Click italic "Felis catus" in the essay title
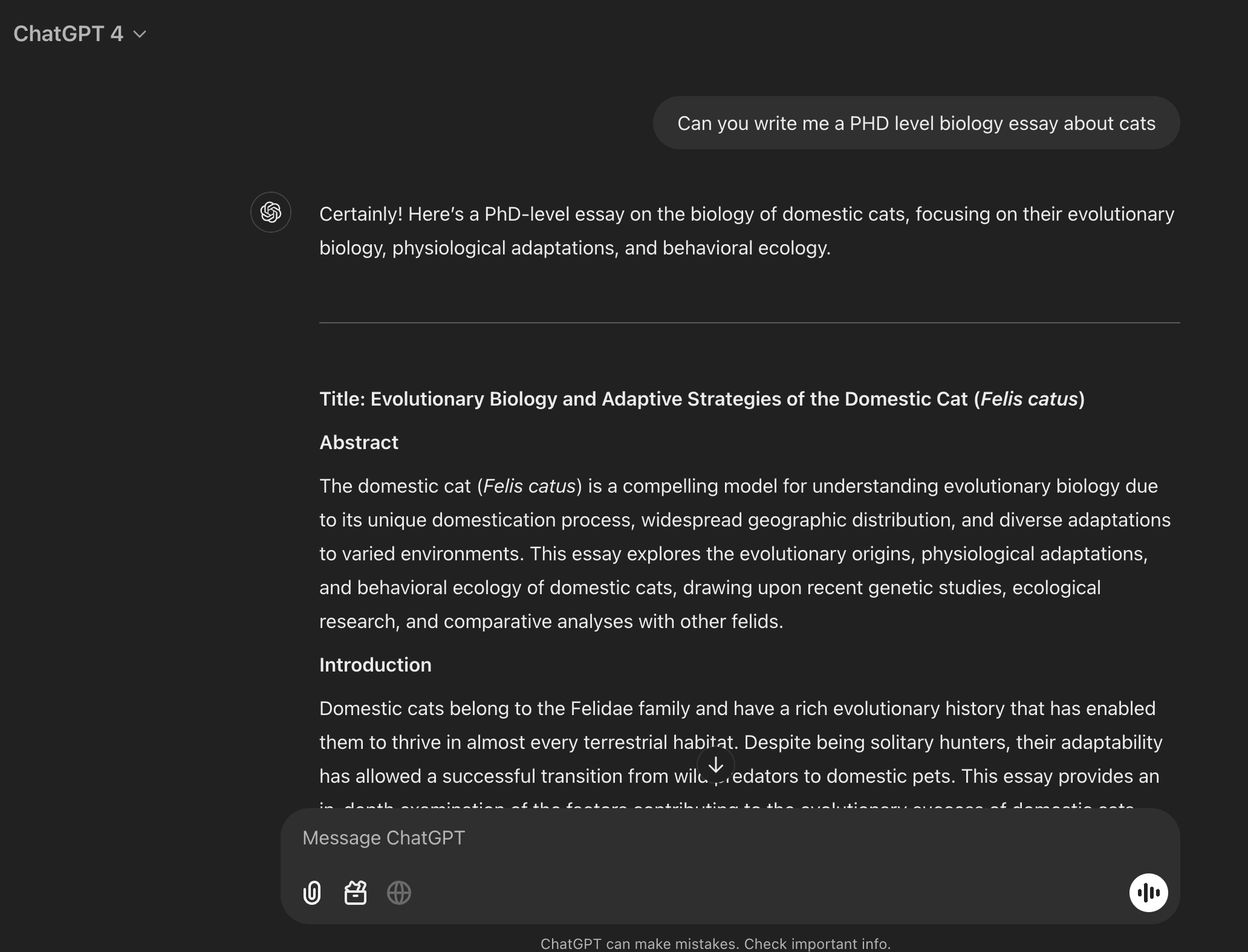Viewport: 1248px width, 952px height. pos(1029,399)
